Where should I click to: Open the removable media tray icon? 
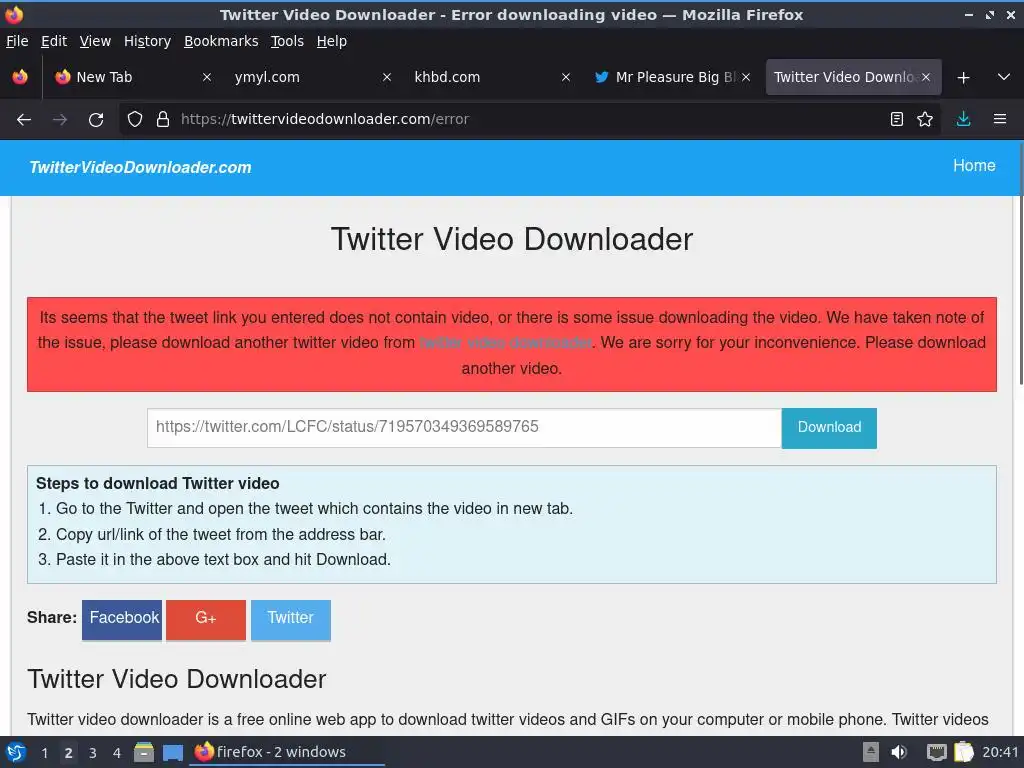tap(871, 752)
